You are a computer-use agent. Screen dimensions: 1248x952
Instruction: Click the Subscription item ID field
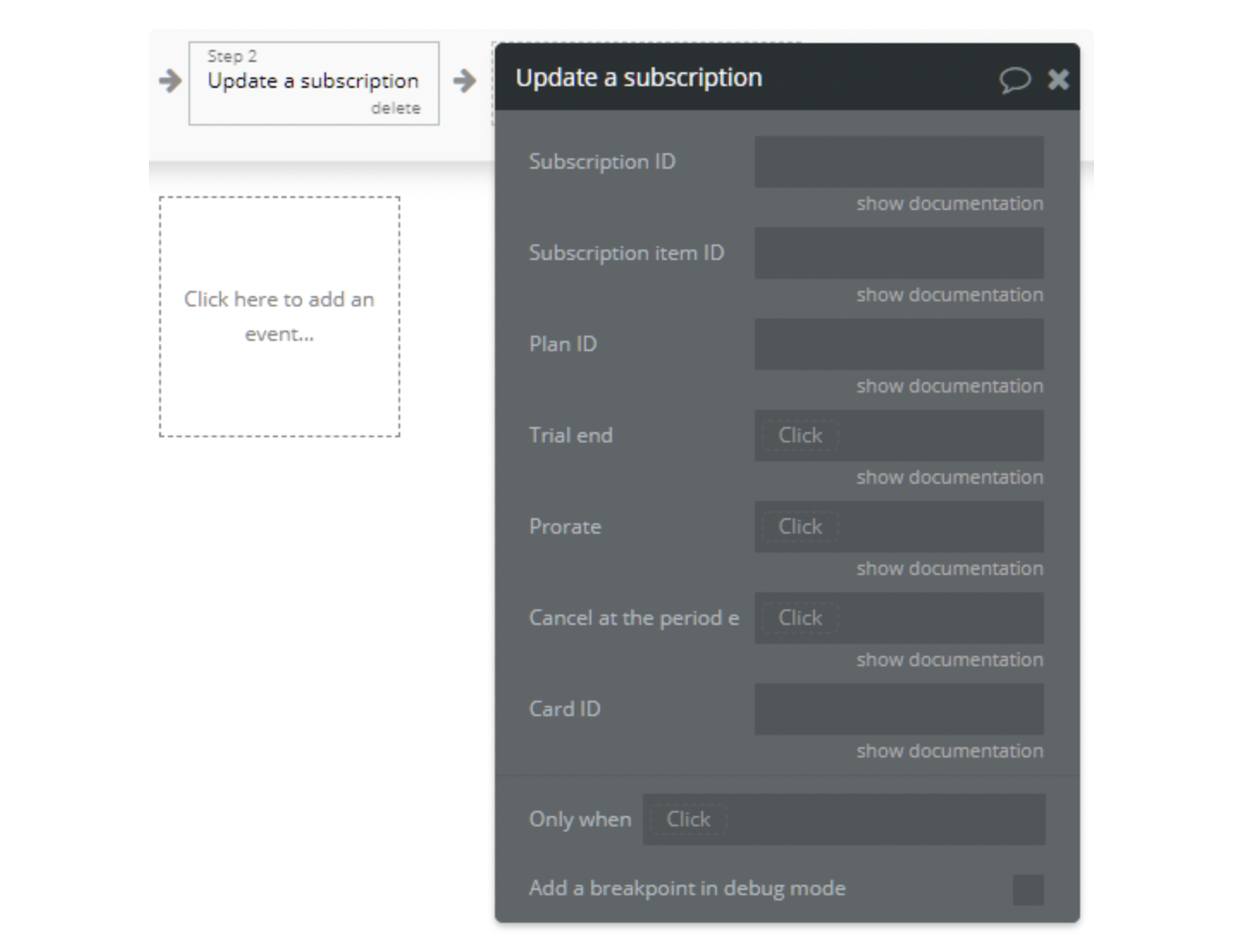pyautogui.click(x=899, y=253)
